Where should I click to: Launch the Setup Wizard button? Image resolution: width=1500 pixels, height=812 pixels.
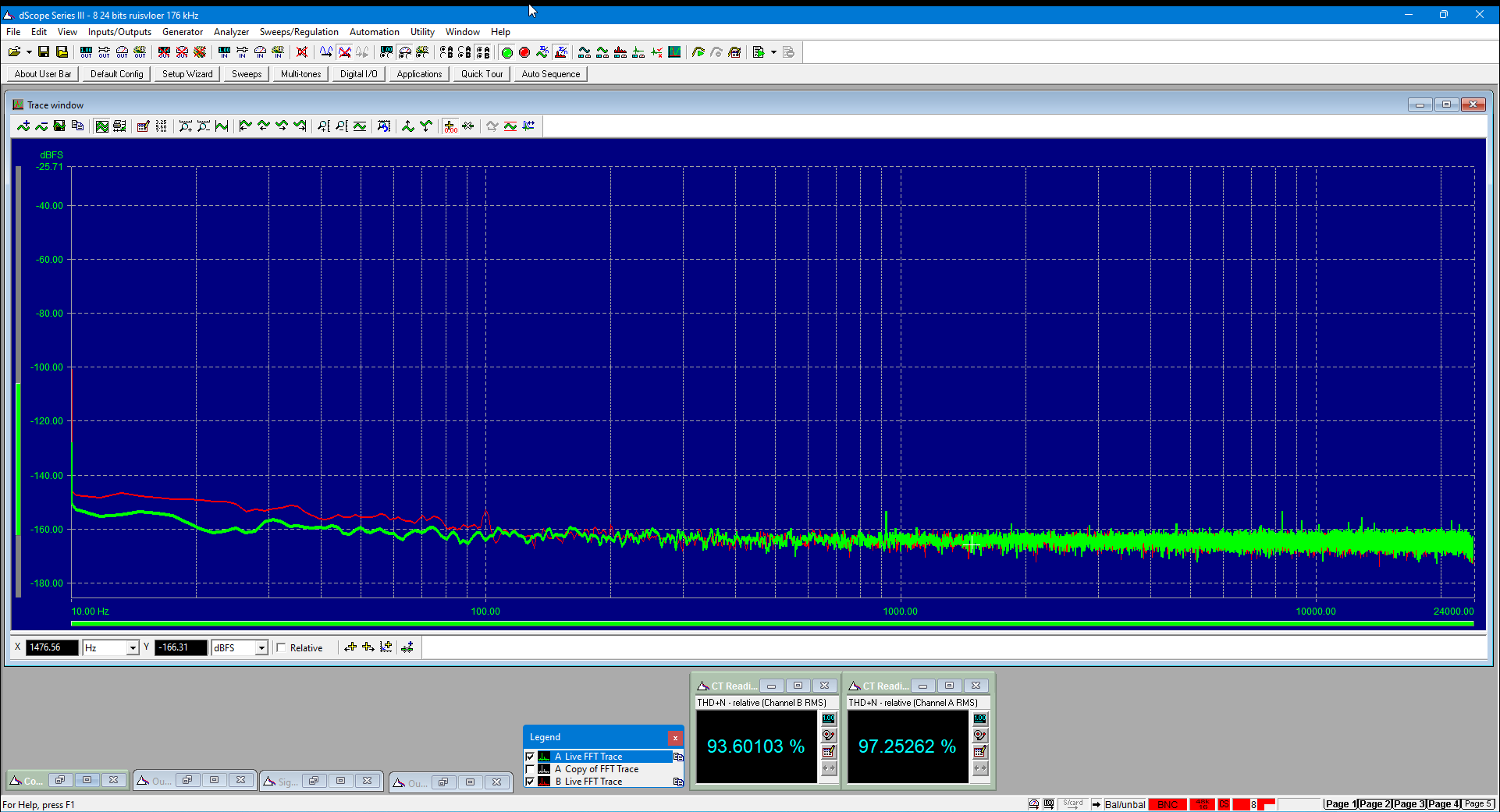pos(187,74)
